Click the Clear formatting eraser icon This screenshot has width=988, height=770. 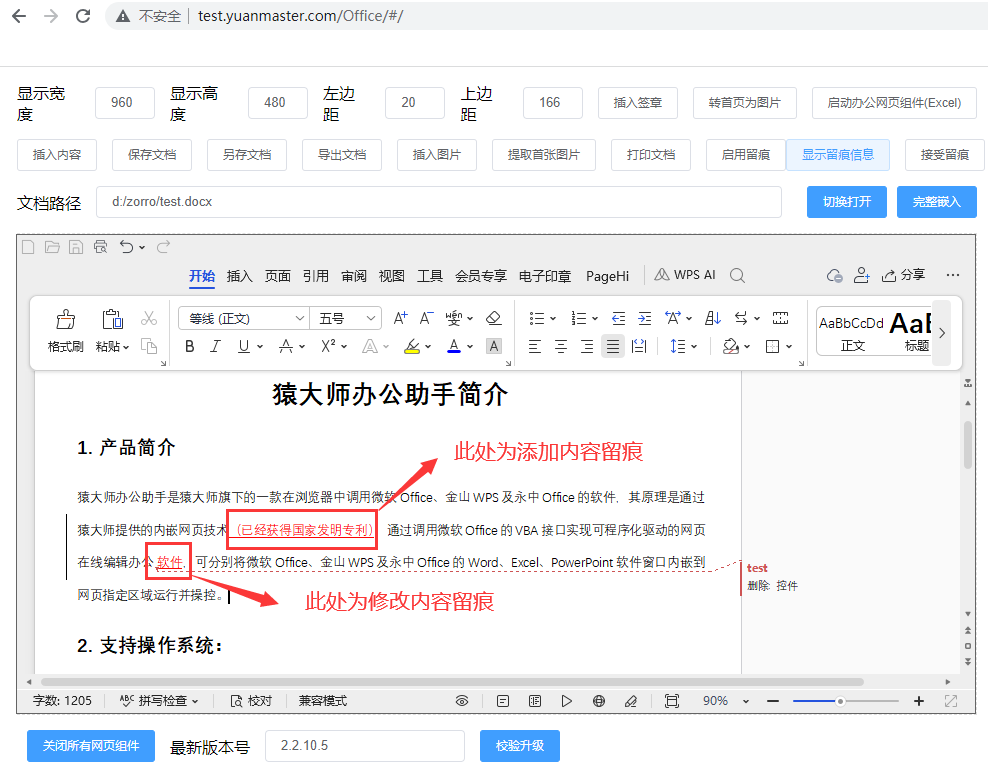494,318
